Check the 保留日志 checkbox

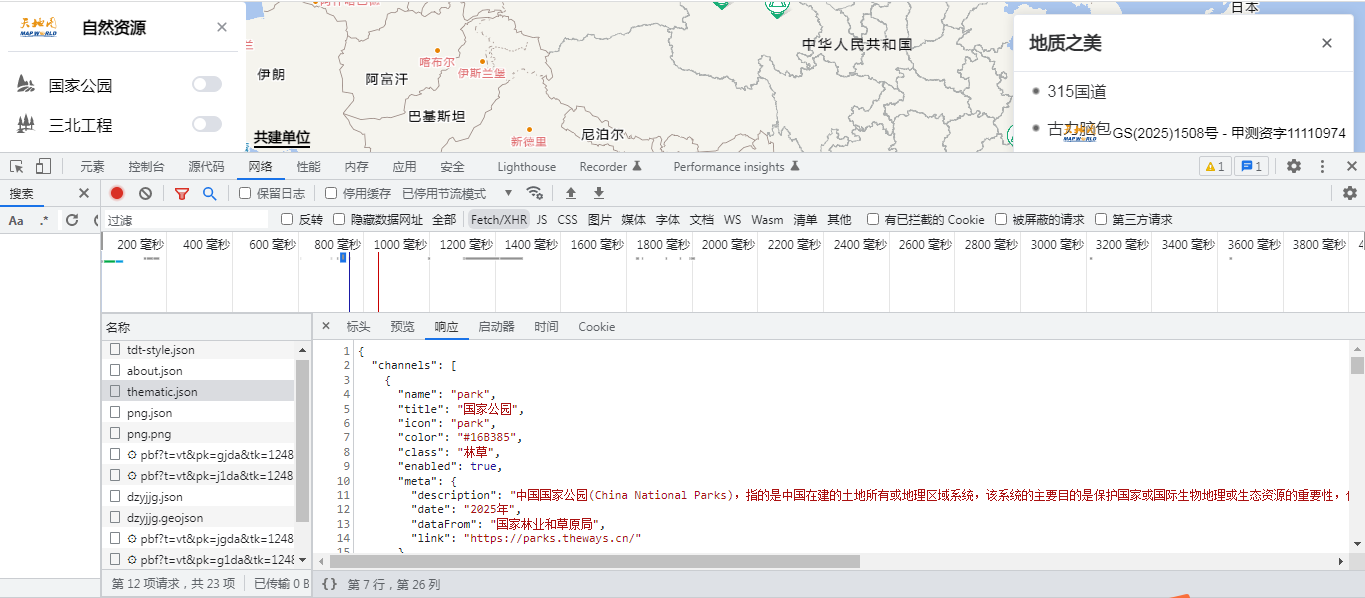[x=245, y=193]
